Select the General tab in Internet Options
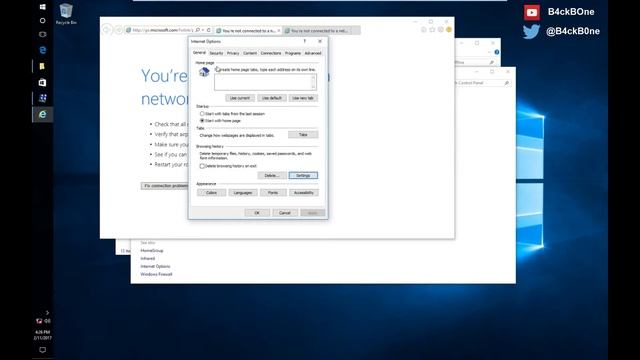The height and width of the screenshot is (360, 640). [x=199, y=53]
